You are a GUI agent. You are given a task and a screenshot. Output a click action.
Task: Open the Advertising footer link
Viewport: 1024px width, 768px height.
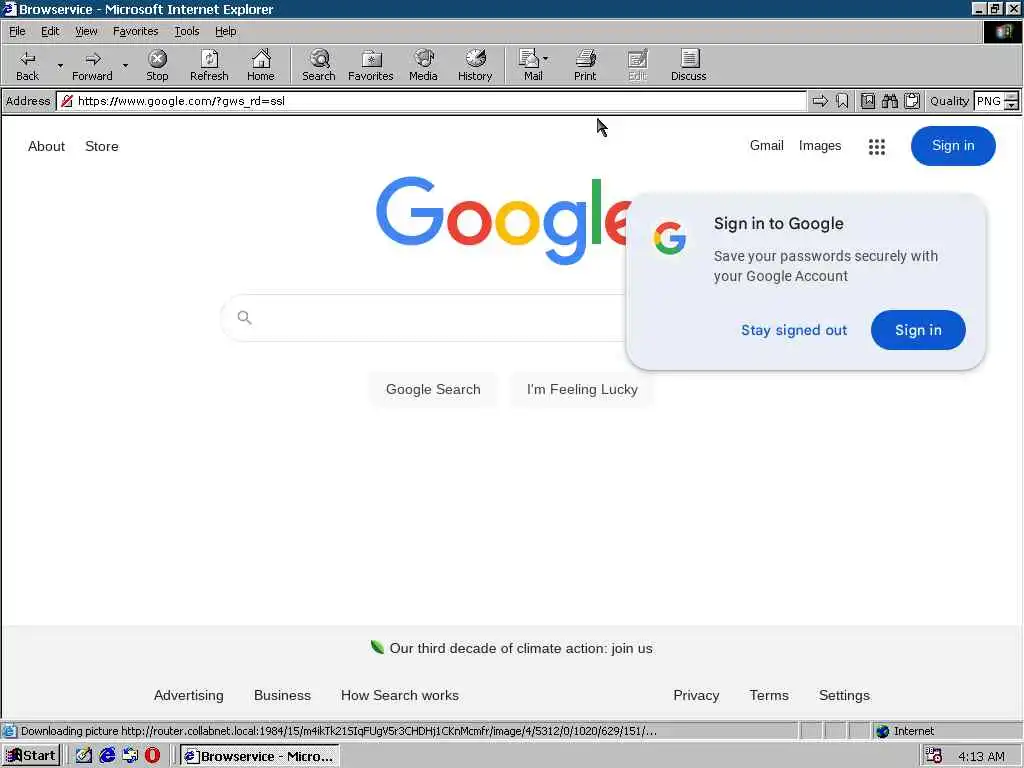(x=188, y=695)
